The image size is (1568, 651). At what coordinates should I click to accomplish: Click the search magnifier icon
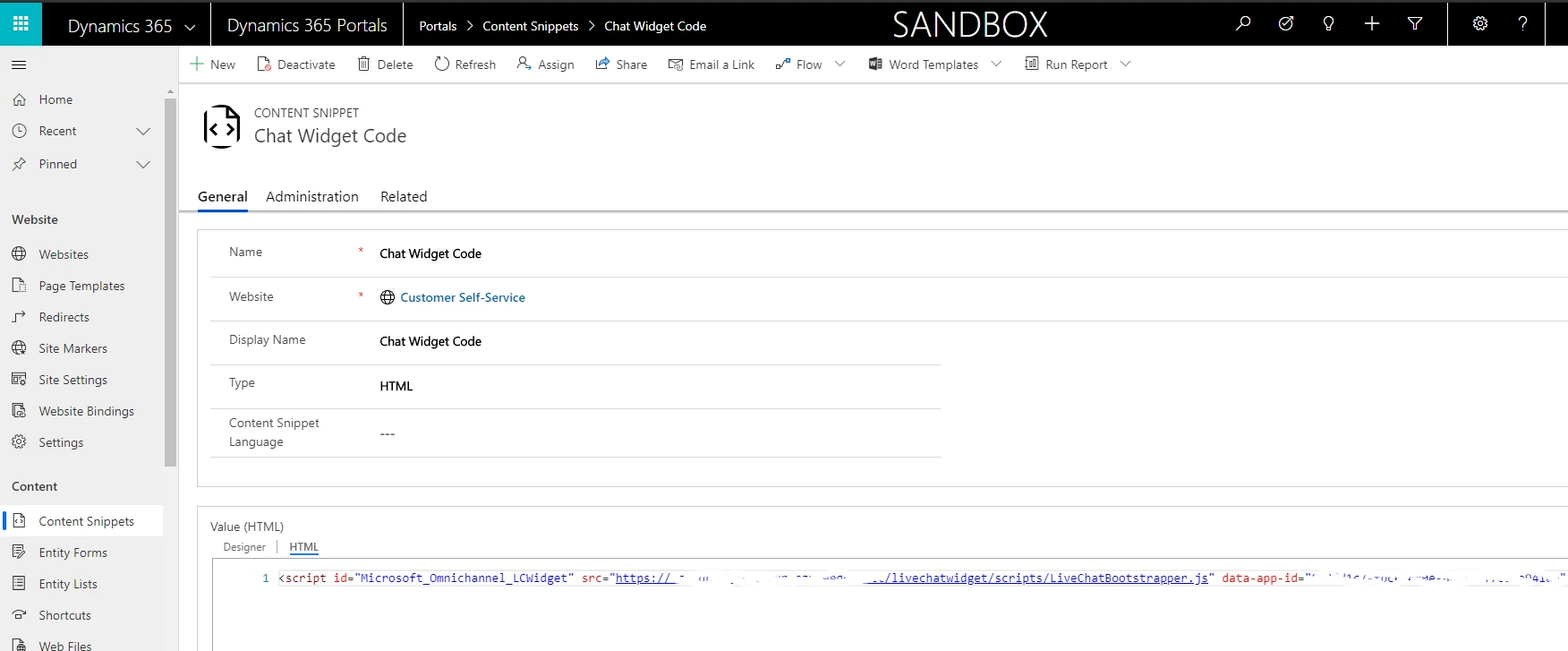(x=1243, y=24)
